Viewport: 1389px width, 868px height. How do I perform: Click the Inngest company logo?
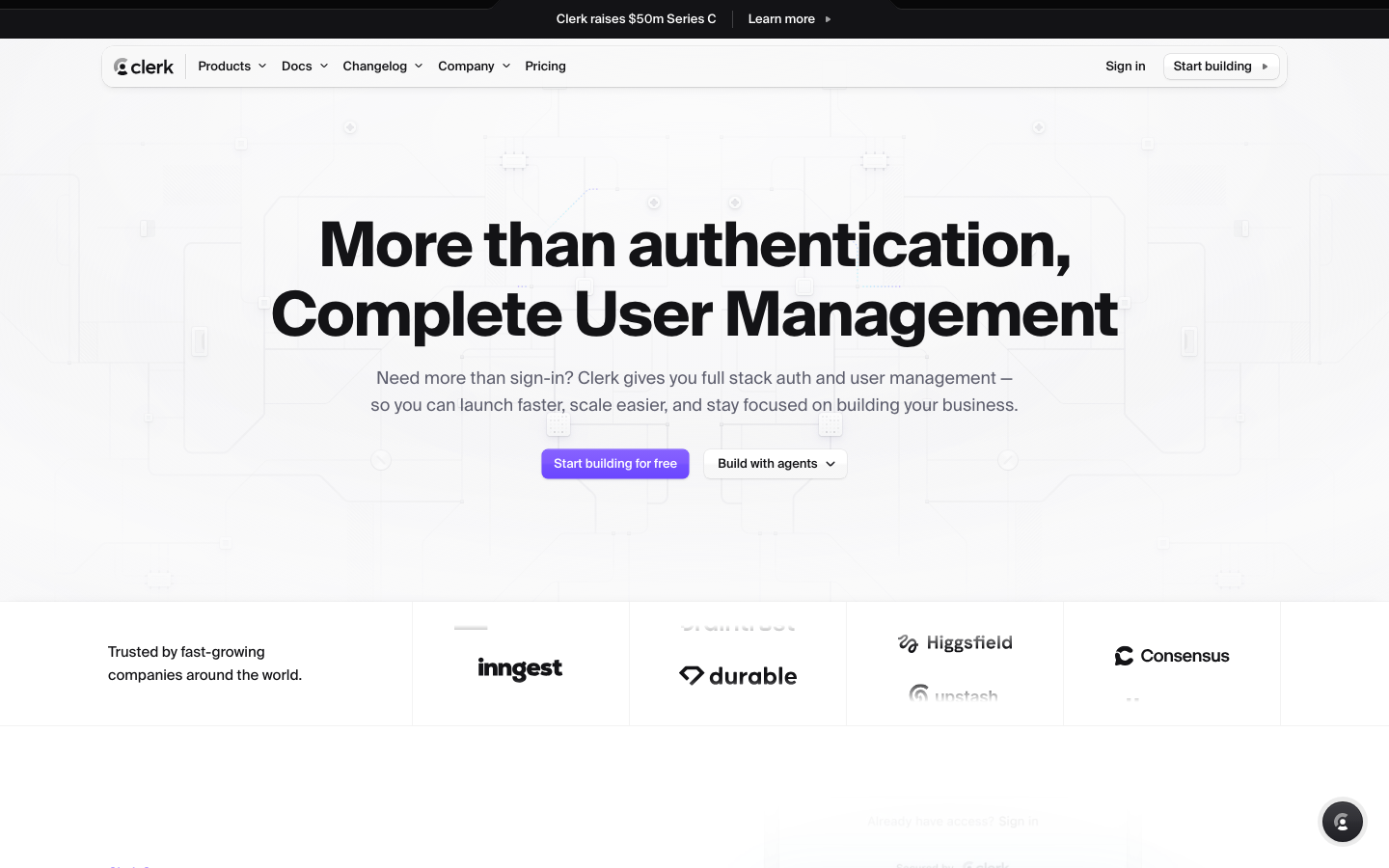(x=520, y=668)
